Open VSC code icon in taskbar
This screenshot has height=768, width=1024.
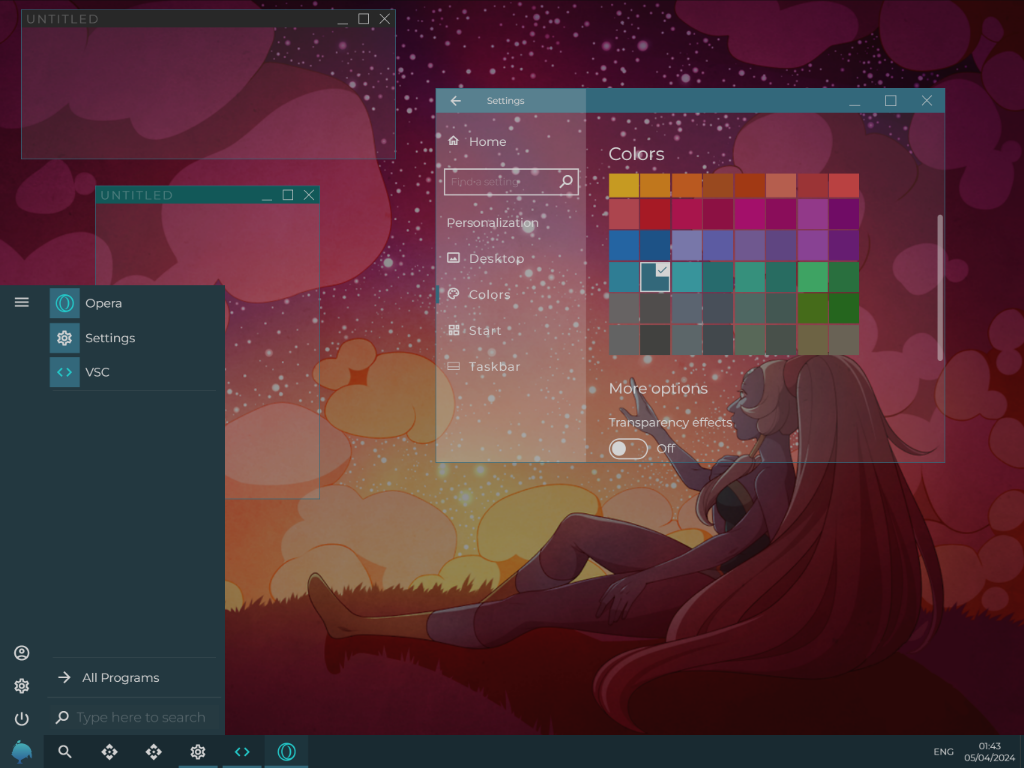tap(242, 752)
